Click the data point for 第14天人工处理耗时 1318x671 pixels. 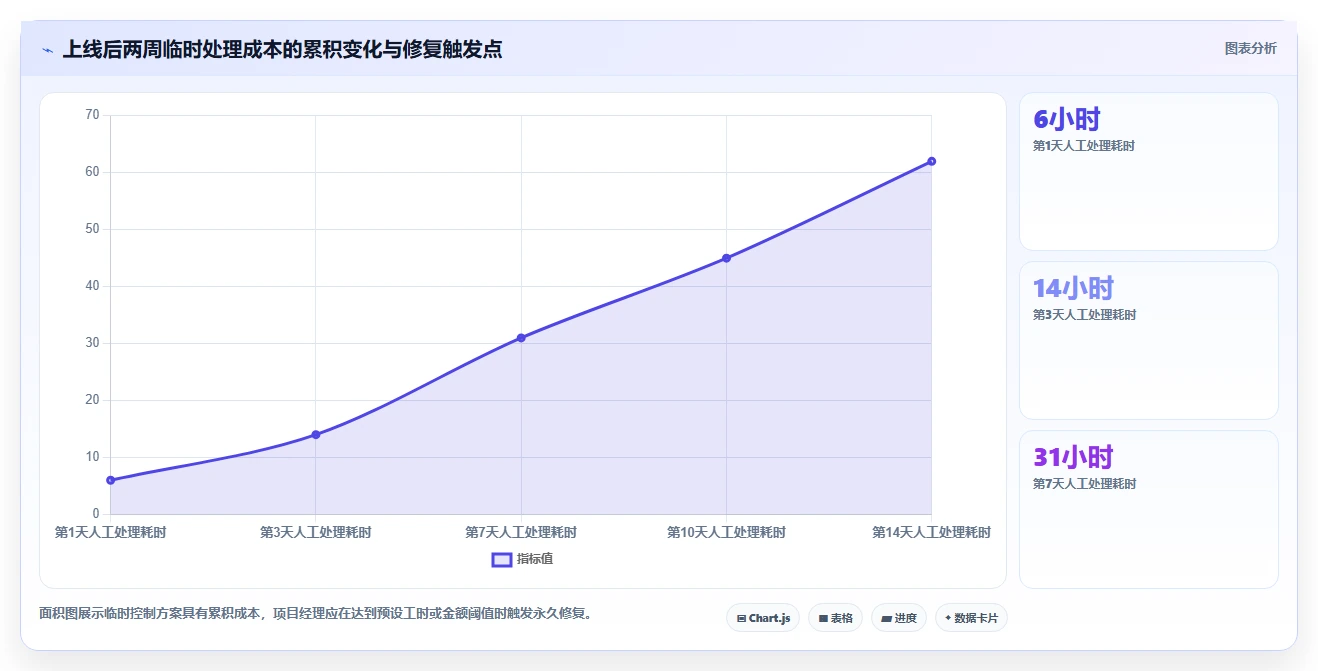coord(931,161)
